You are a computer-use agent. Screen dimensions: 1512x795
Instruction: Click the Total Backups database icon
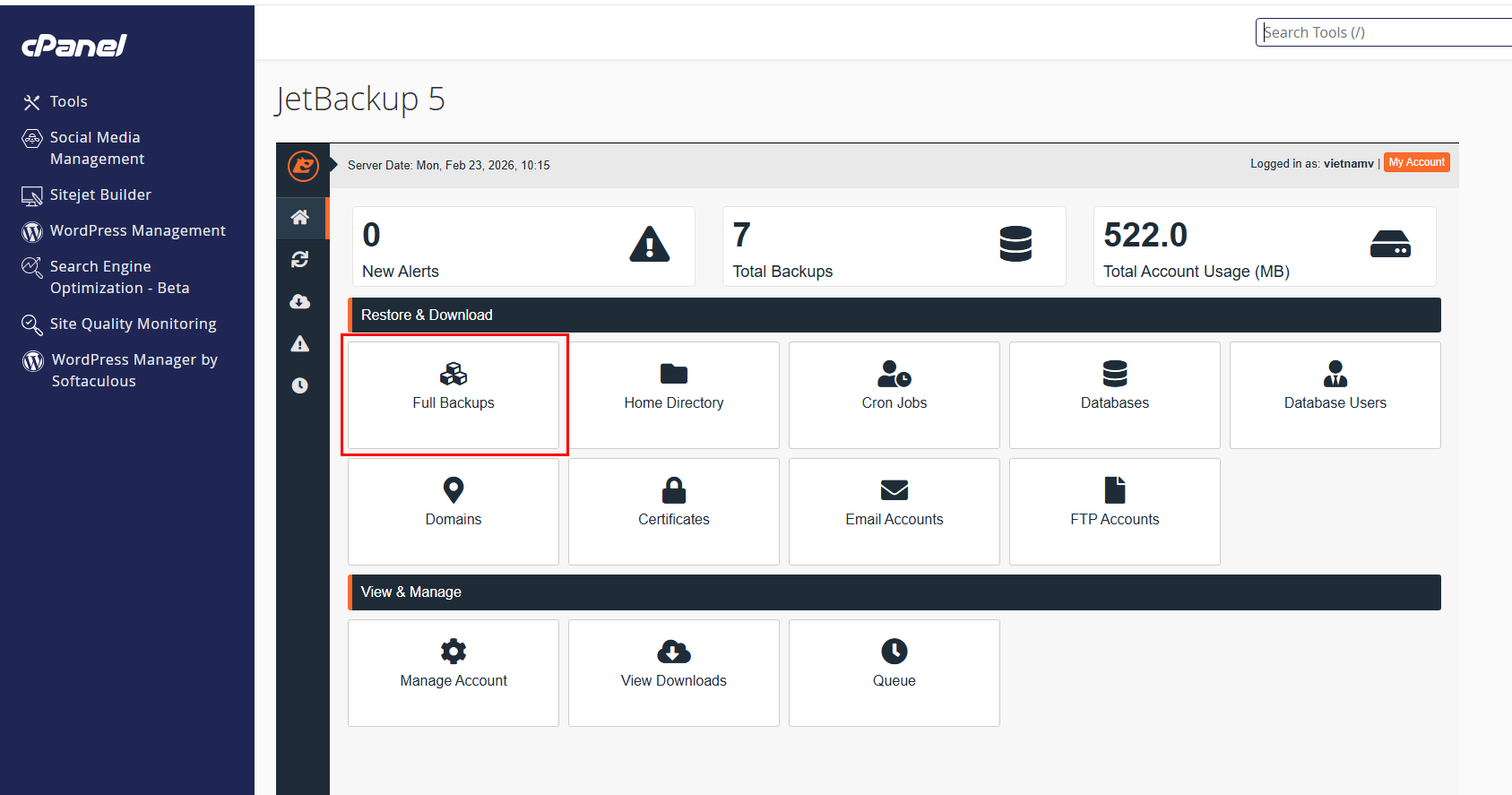(1015, 244)
